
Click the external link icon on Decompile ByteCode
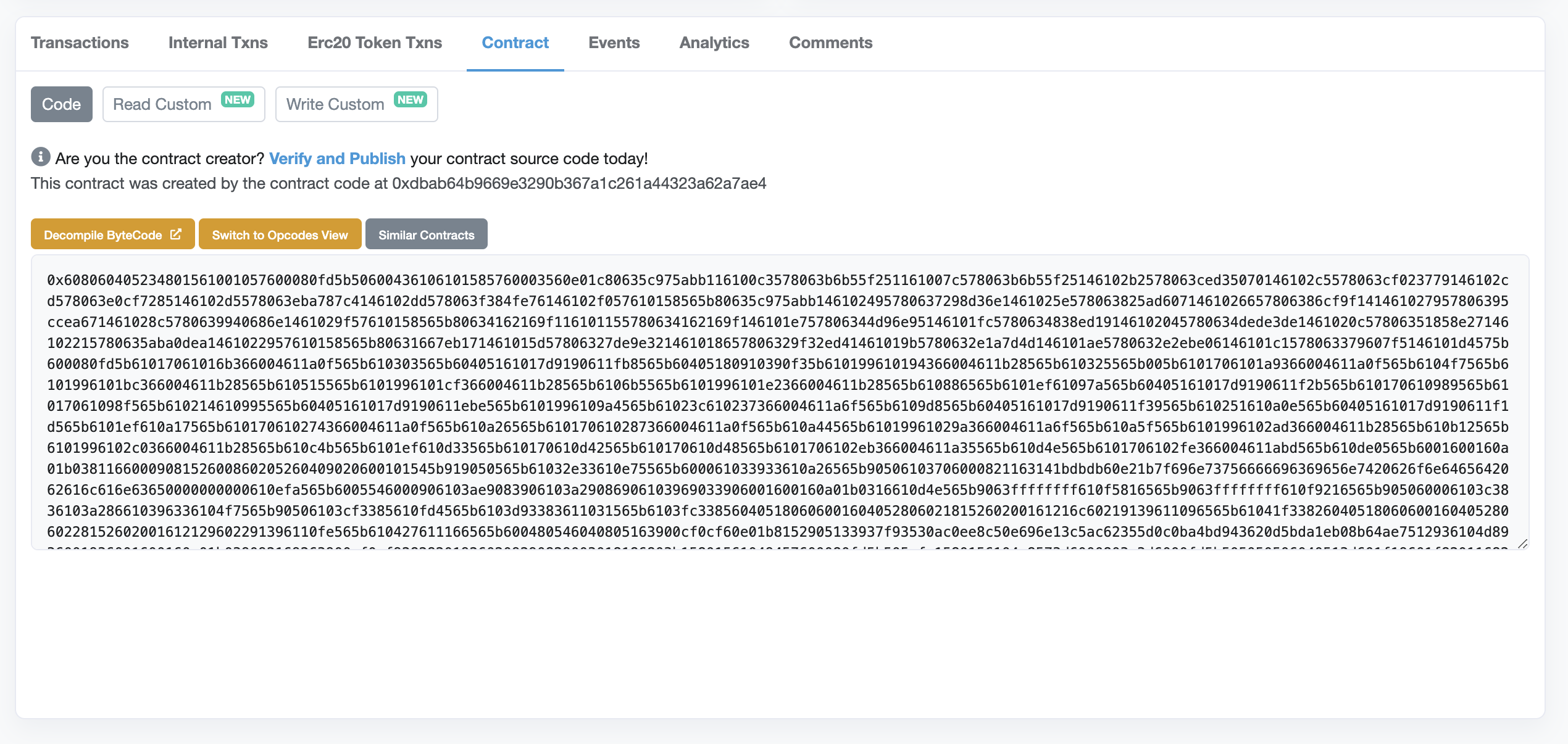coord(176,234)
